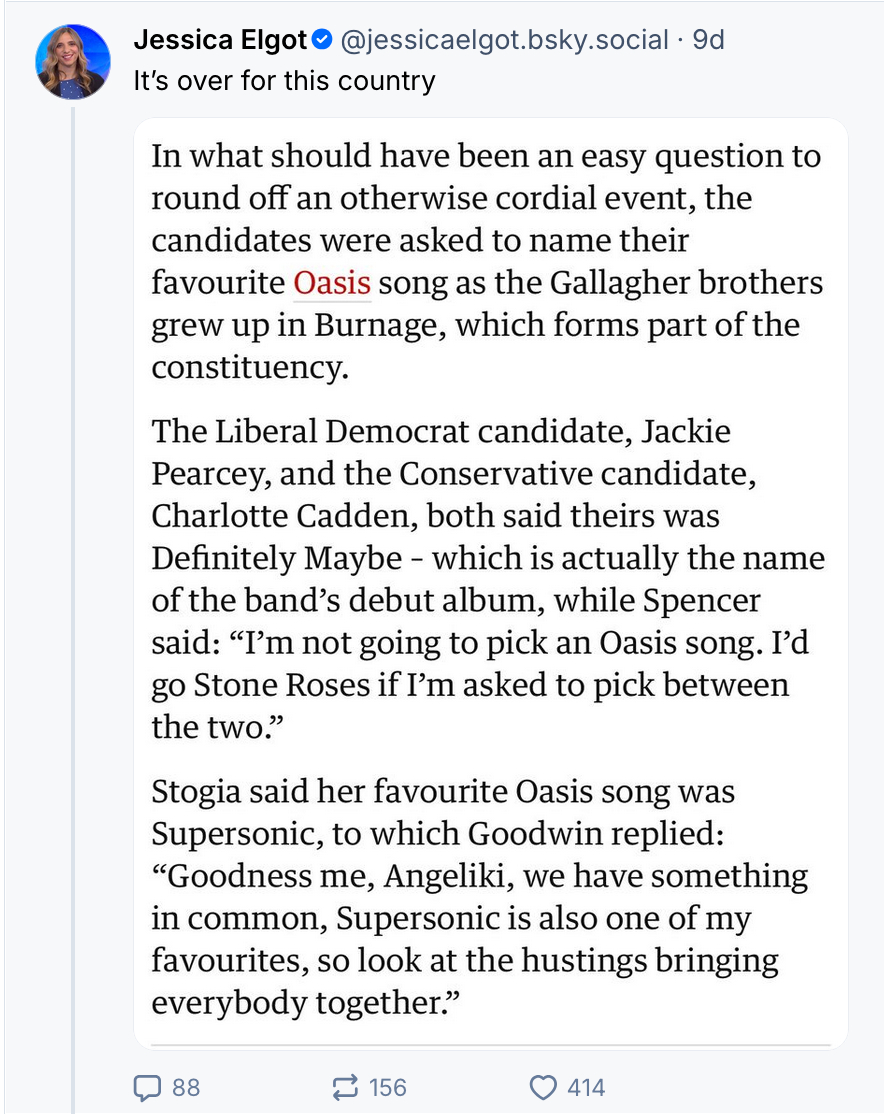Click the post text "It's over for this country"
Screen dimensions: 884x1114
click(284, 80)
